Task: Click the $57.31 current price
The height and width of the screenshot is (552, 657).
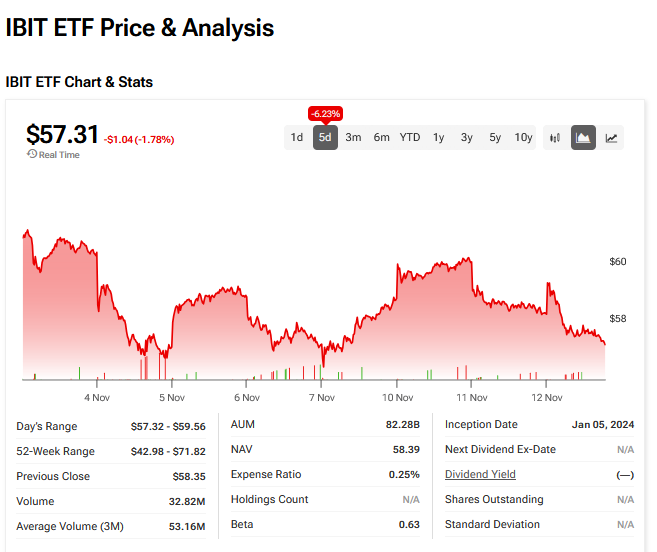Action: pyautogui.click(x=62, y=134)
